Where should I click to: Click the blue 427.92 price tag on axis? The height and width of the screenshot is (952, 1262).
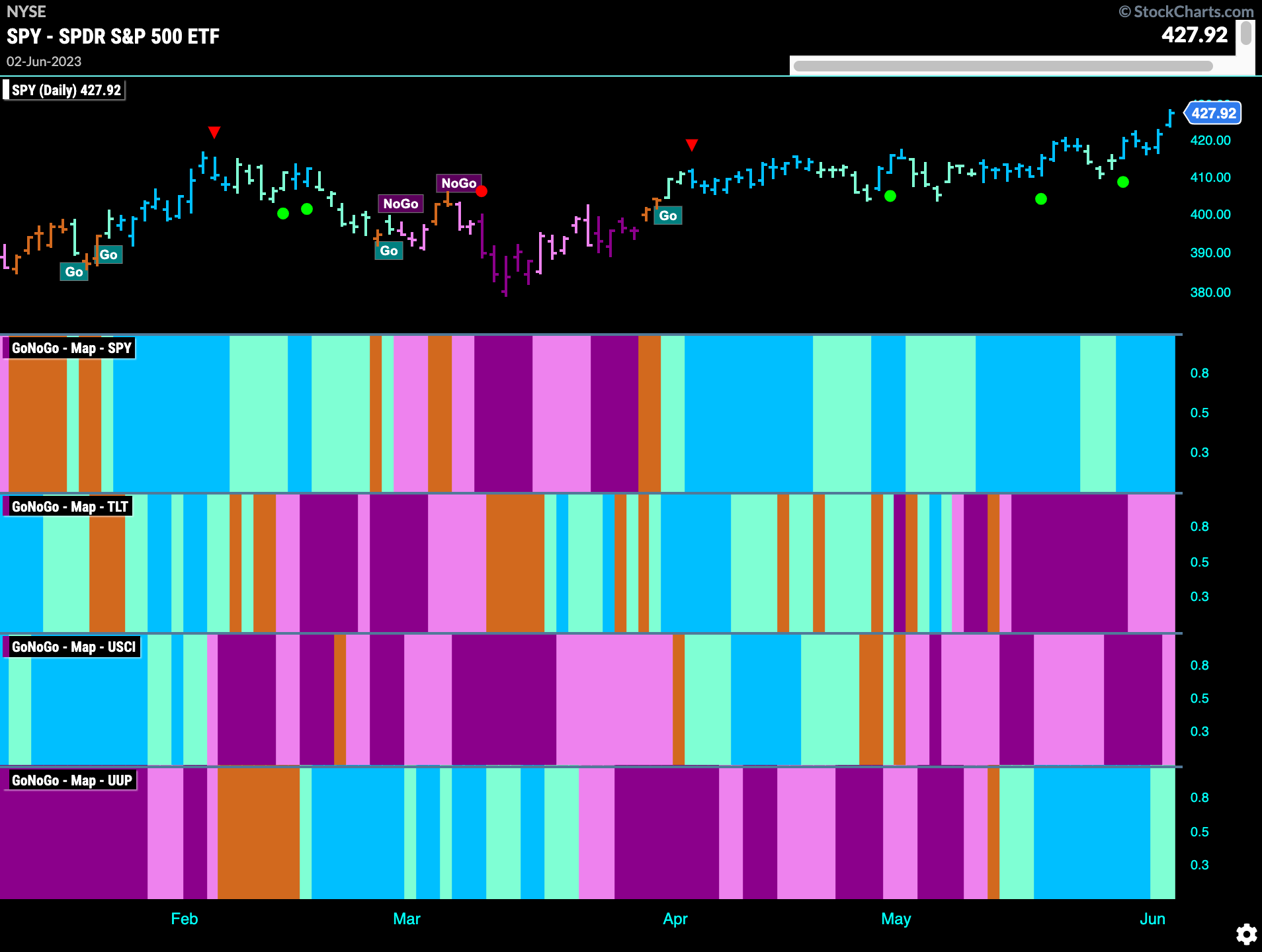tap(1213, 113)
